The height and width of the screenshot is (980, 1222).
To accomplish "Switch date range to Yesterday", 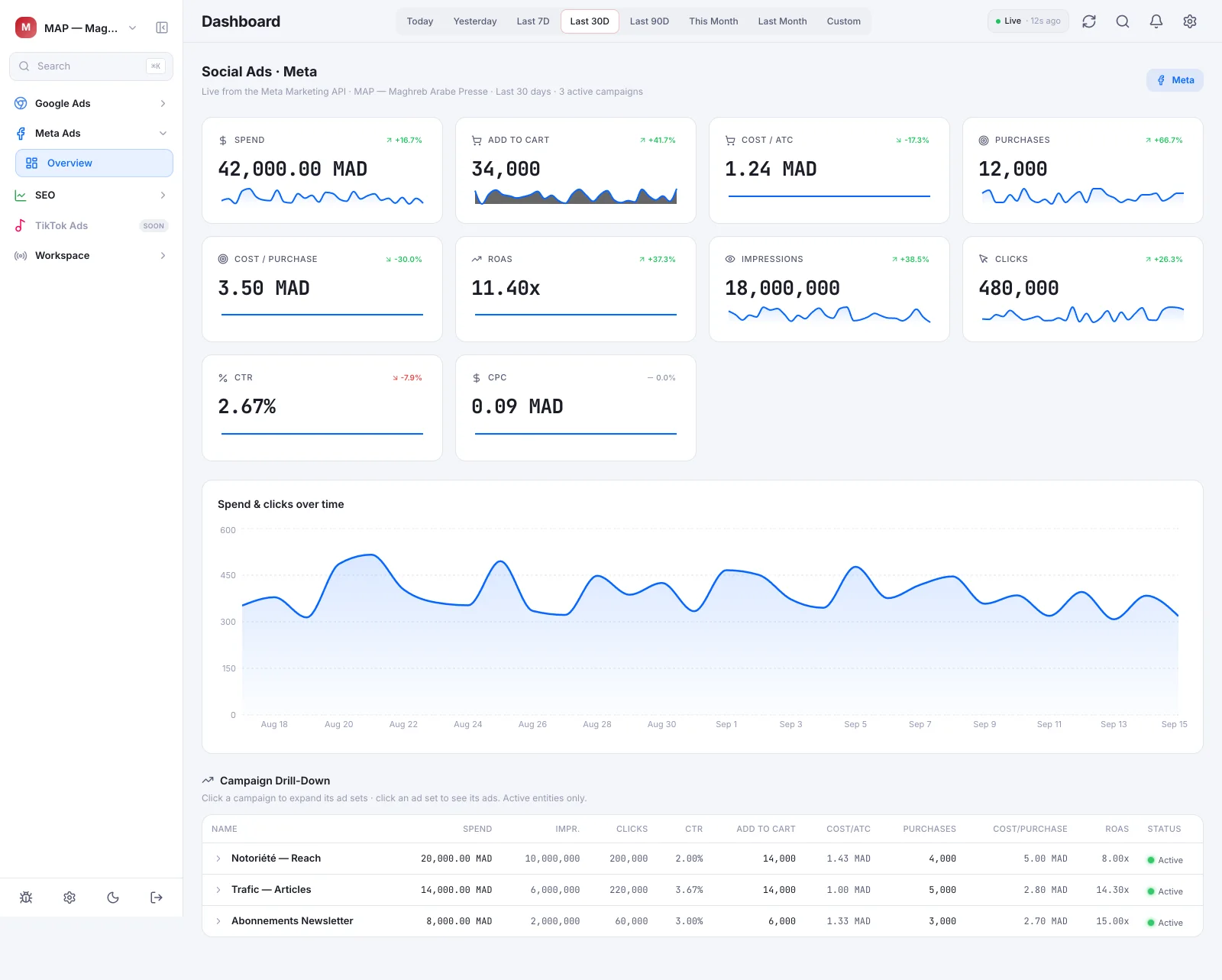I will tap(475, 21).
